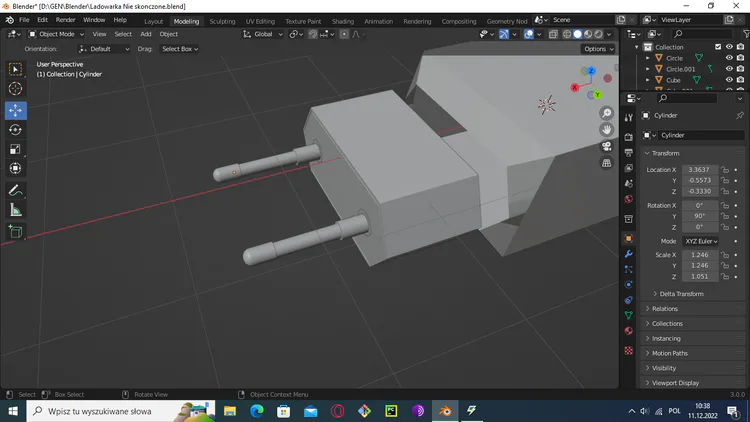Image resolution: width=750 pixels, height=422 pixels.
Task: Open the Output properties tab
Action: [629, 153]
